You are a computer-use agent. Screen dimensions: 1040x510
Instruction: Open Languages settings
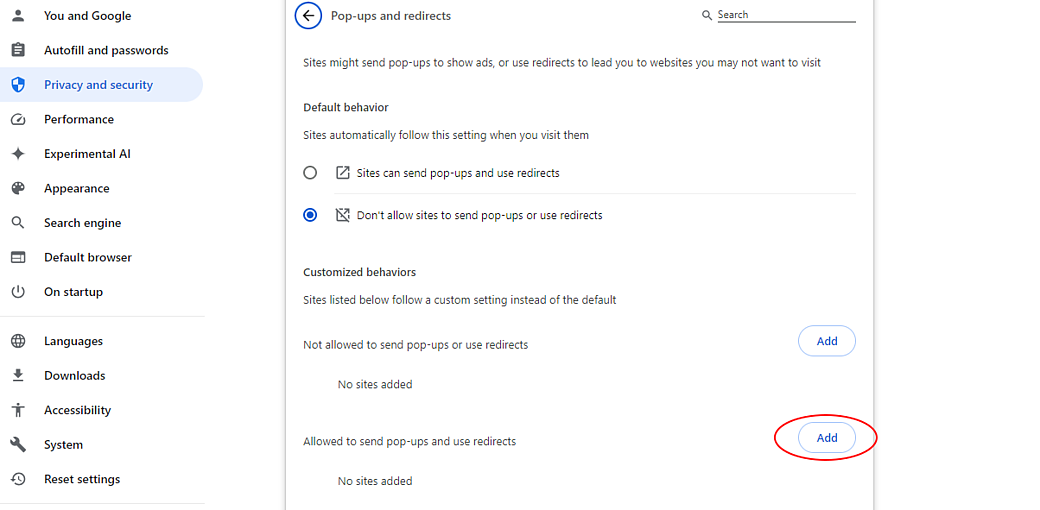tap(73, 341)
